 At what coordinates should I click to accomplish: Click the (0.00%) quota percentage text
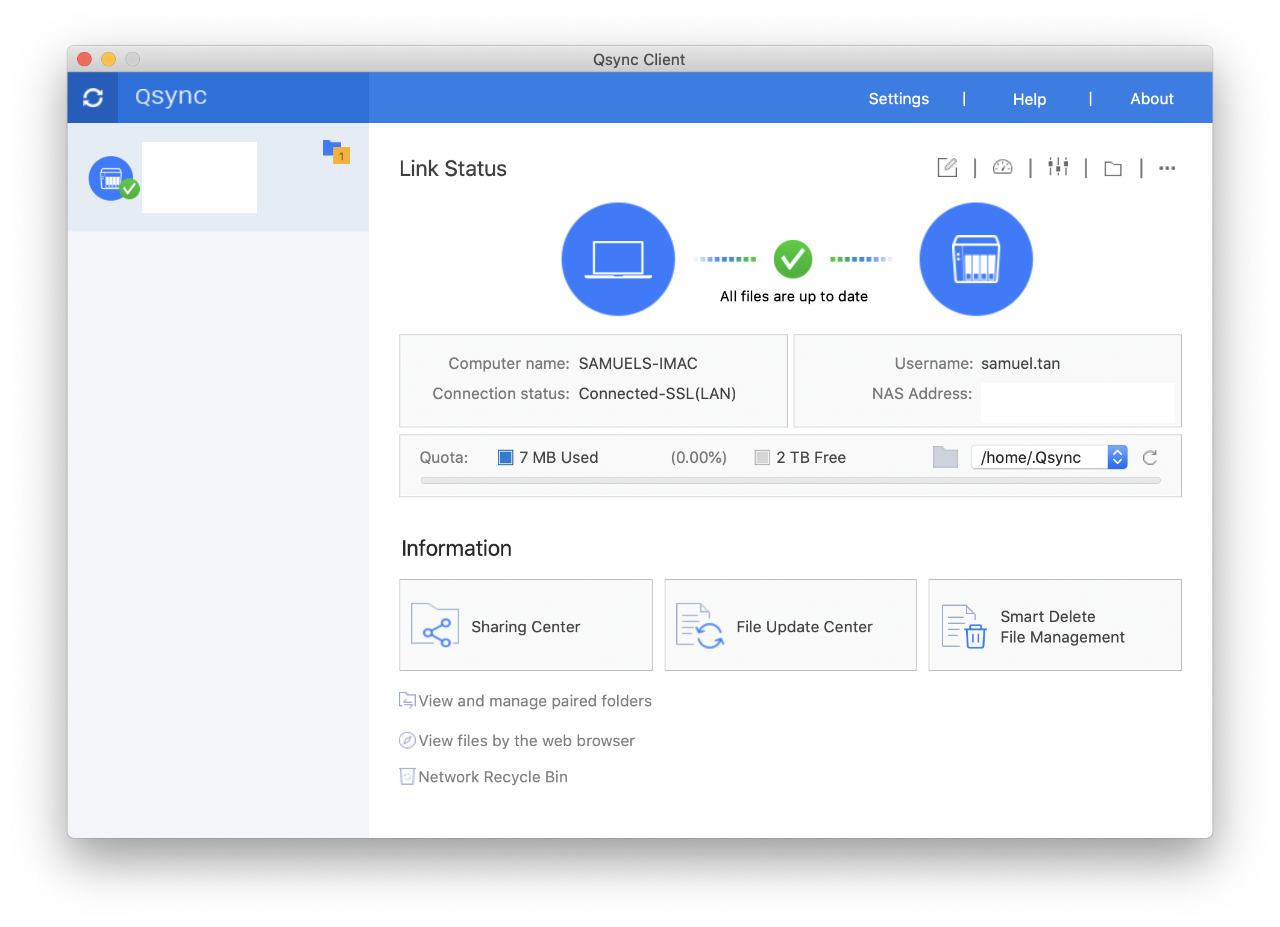698,458
